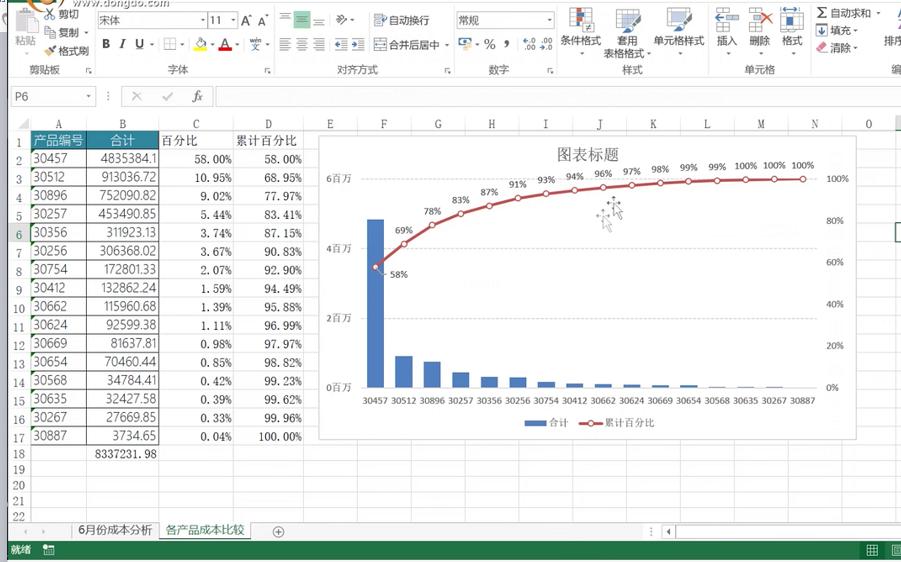
Task: Open the font name dropdown 宋体
Action: (203, 21)
